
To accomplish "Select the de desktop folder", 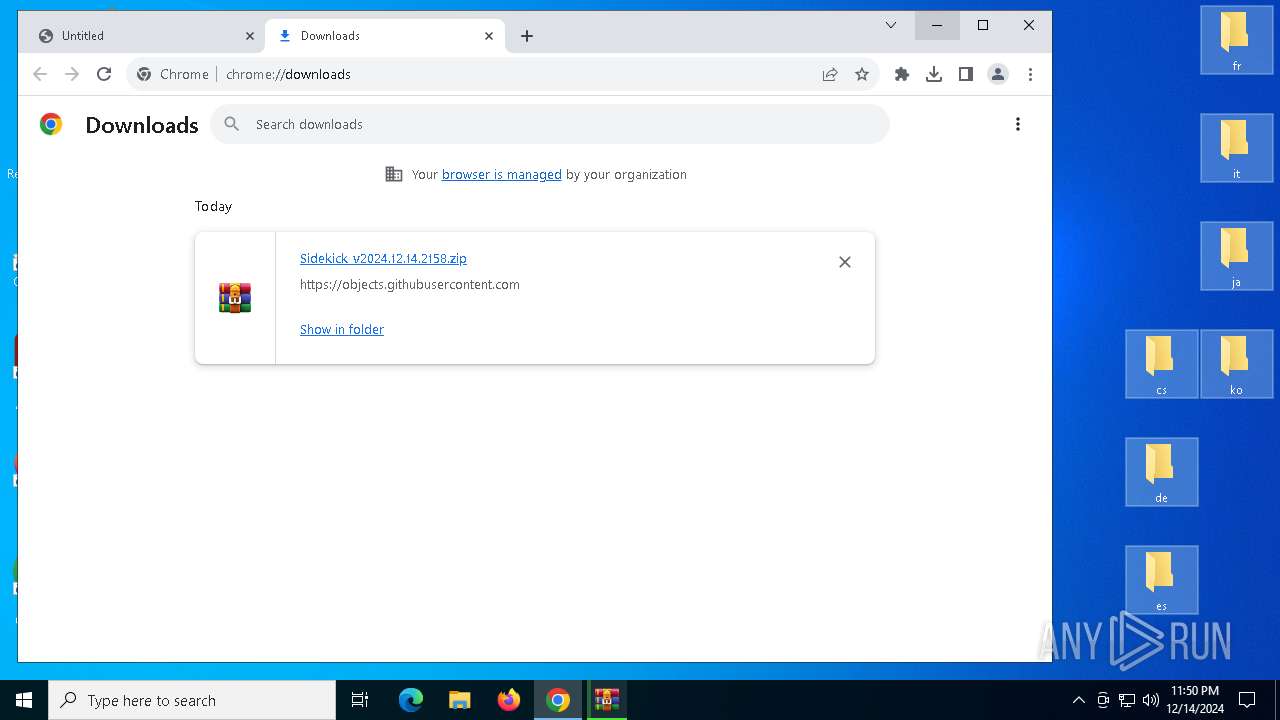I will (x=1161, y=471).
